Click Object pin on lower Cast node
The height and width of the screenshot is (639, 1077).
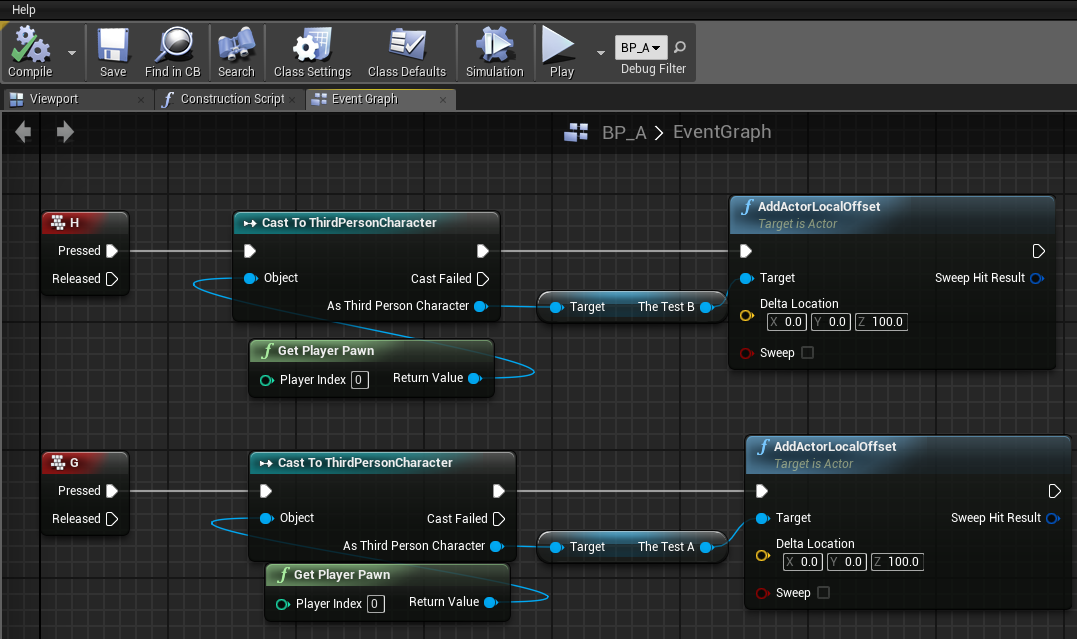coord(266,518)
